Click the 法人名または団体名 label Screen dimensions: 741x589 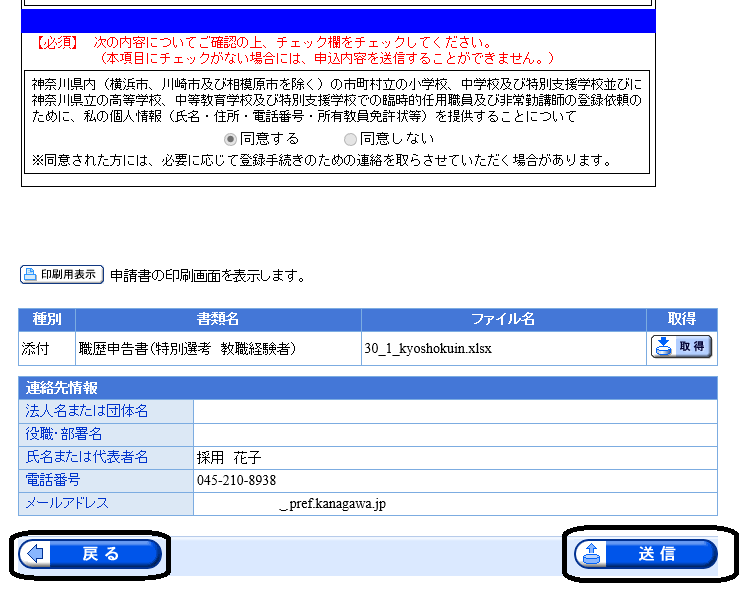pyautogui.click(x=86, y=411)
